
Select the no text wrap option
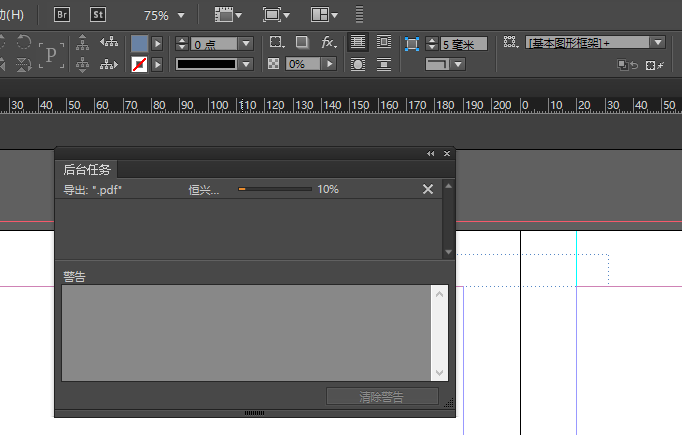point(358,42)
